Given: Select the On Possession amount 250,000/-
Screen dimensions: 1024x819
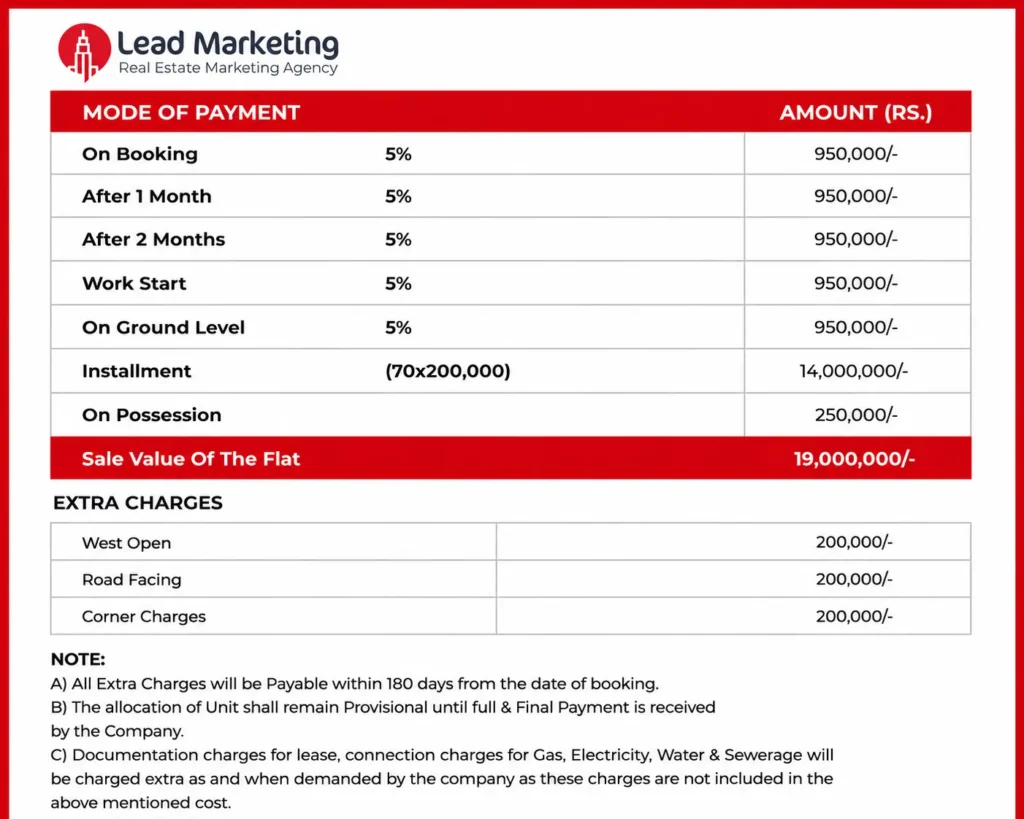Looking at the screenshot, I should pos(856,415).
